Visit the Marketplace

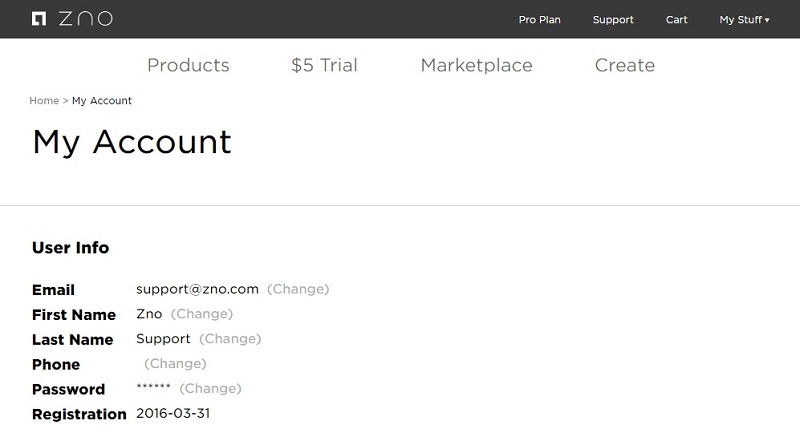click(x=477, y=65)
